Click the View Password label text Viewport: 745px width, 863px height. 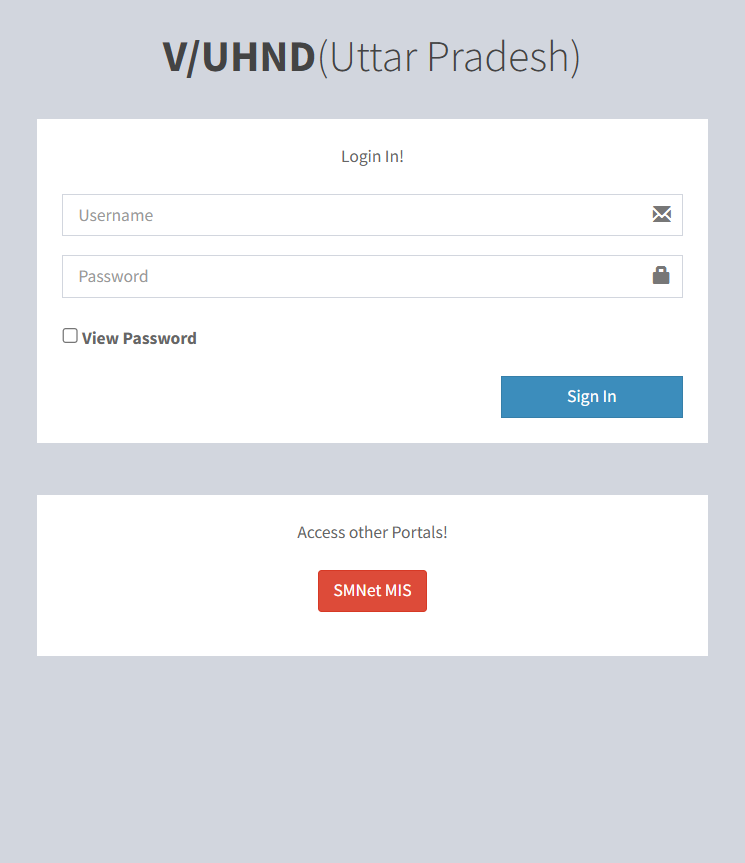point(138,338)
